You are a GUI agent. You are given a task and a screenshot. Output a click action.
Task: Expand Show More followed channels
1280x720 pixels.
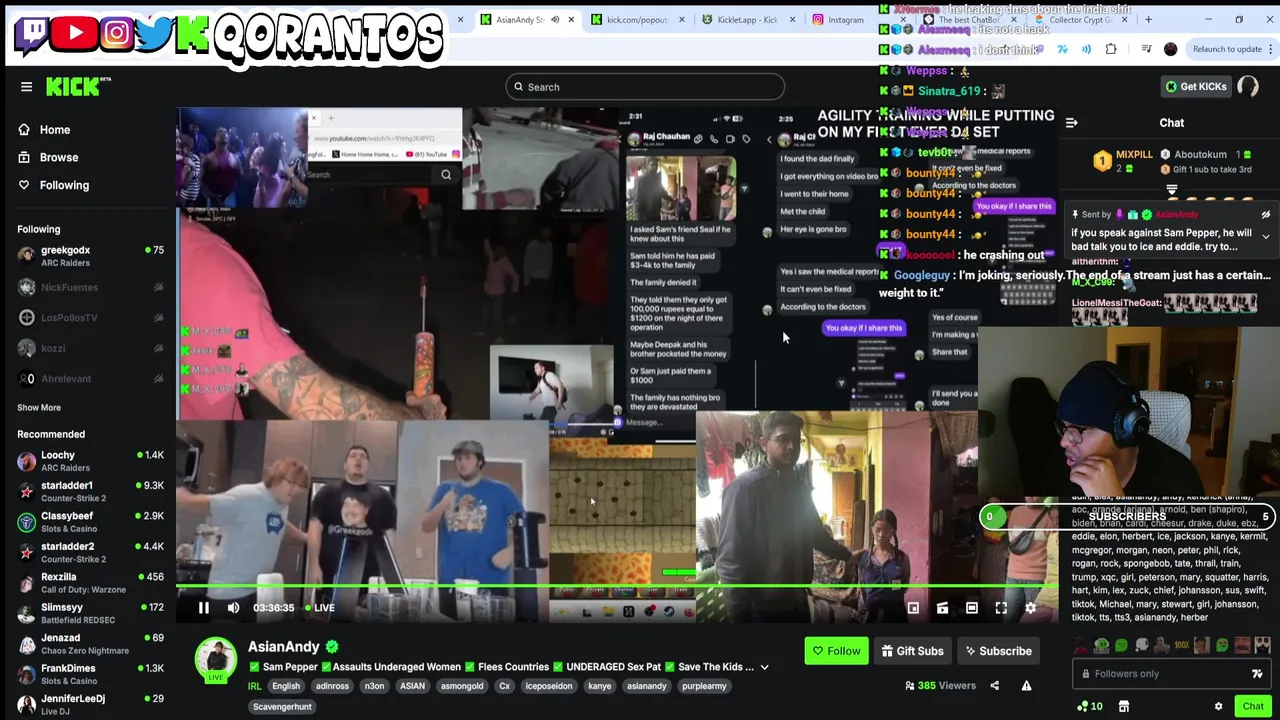click(x=39, y=407)
